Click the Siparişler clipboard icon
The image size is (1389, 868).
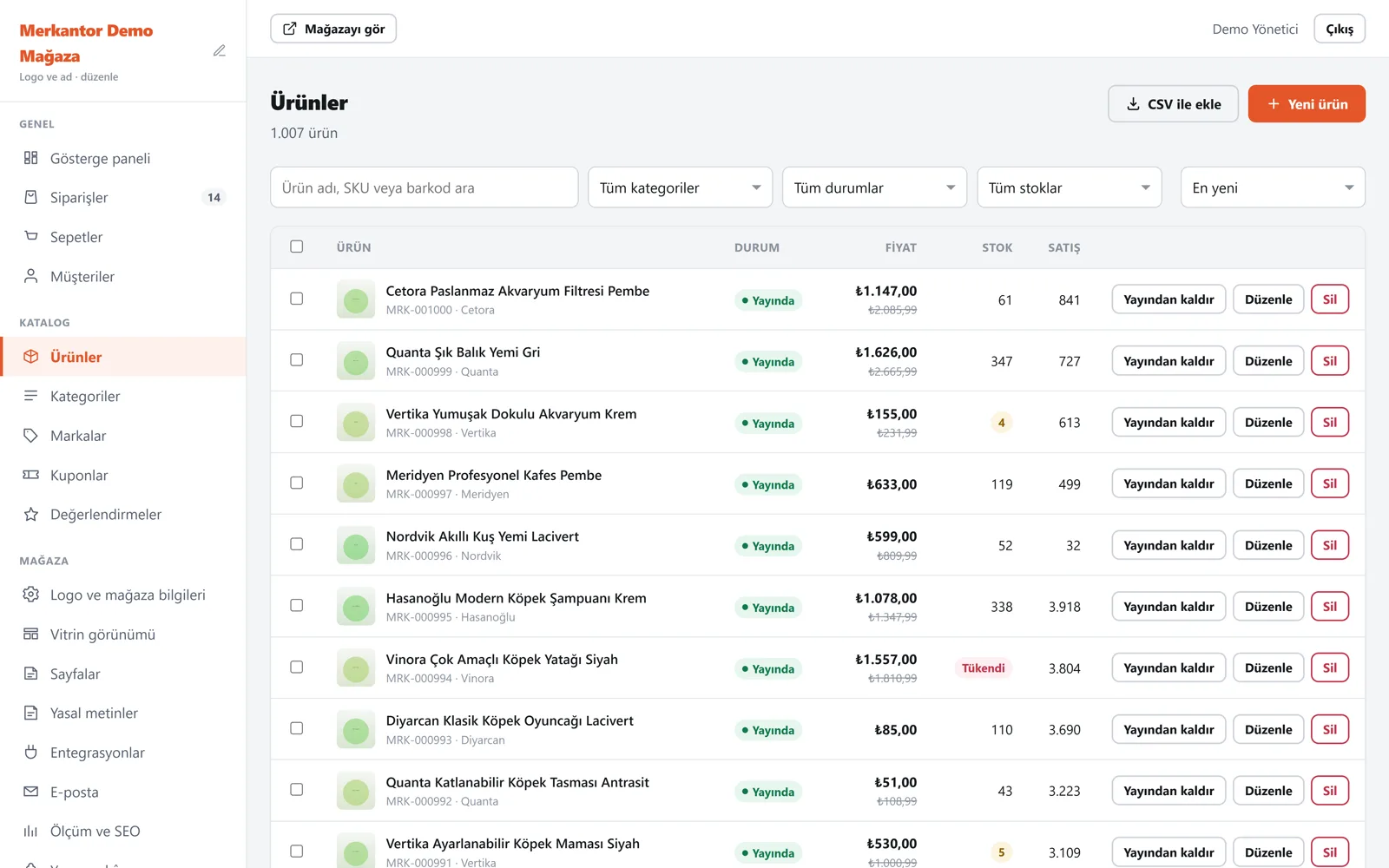31,197
